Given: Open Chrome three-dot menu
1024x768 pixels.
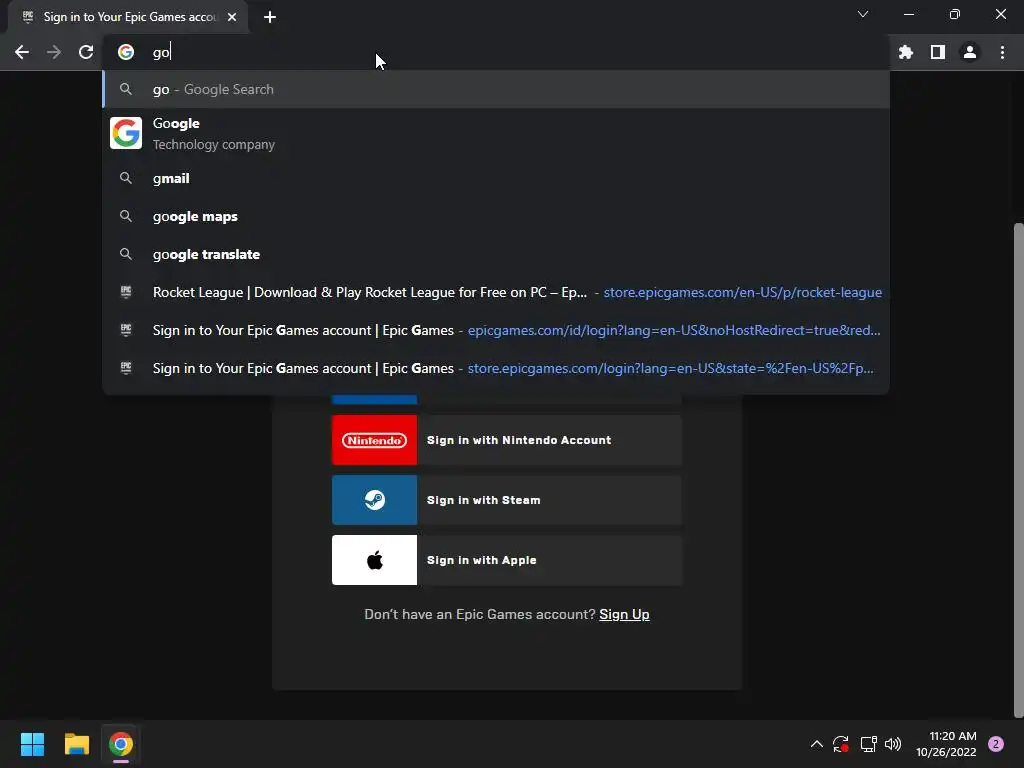Looking at the screenshot, I should pos(1002,52).
